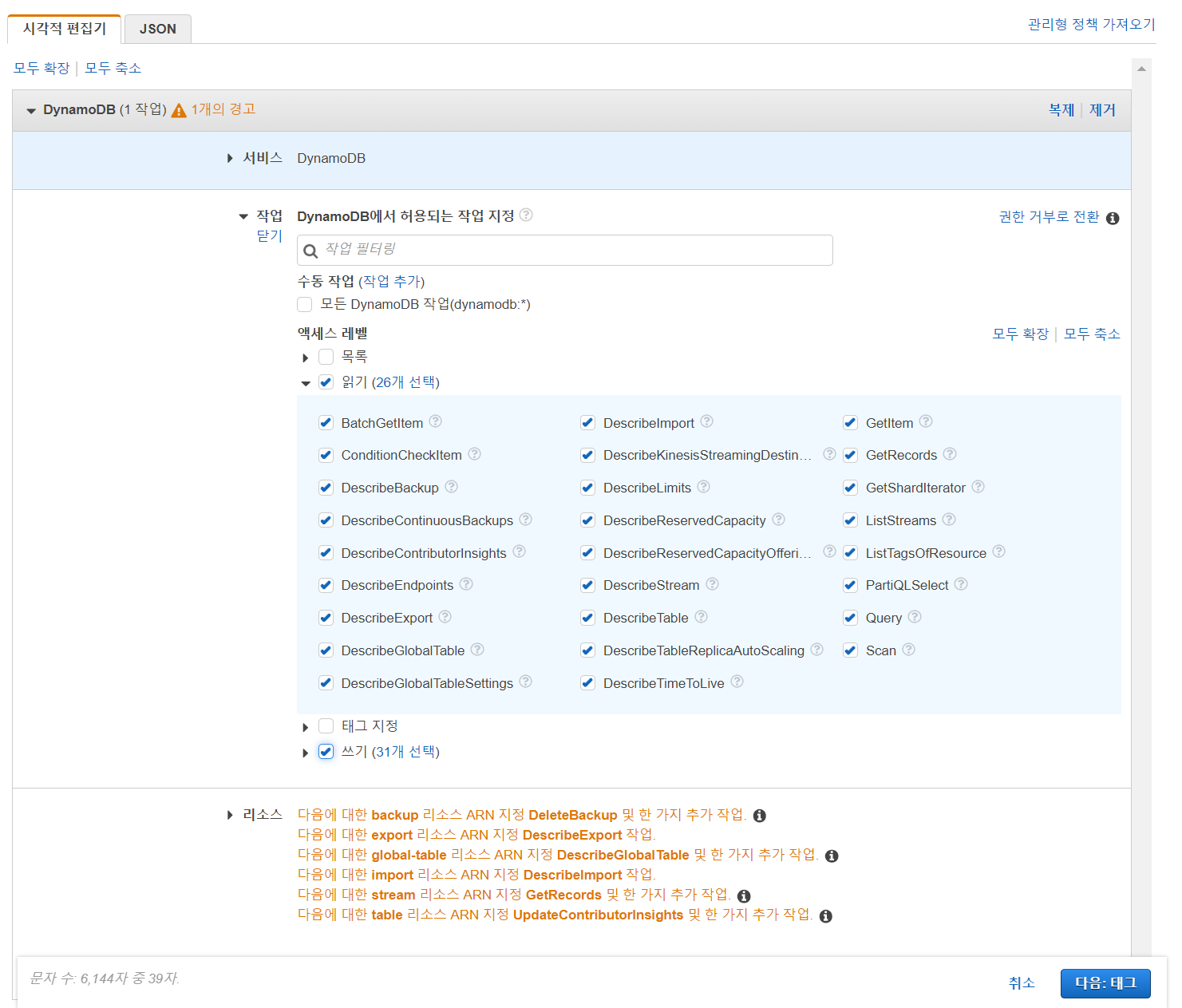Toggle the 태그 지정 checkbox
The image size is (1182, 1008).
click(326, 726)
